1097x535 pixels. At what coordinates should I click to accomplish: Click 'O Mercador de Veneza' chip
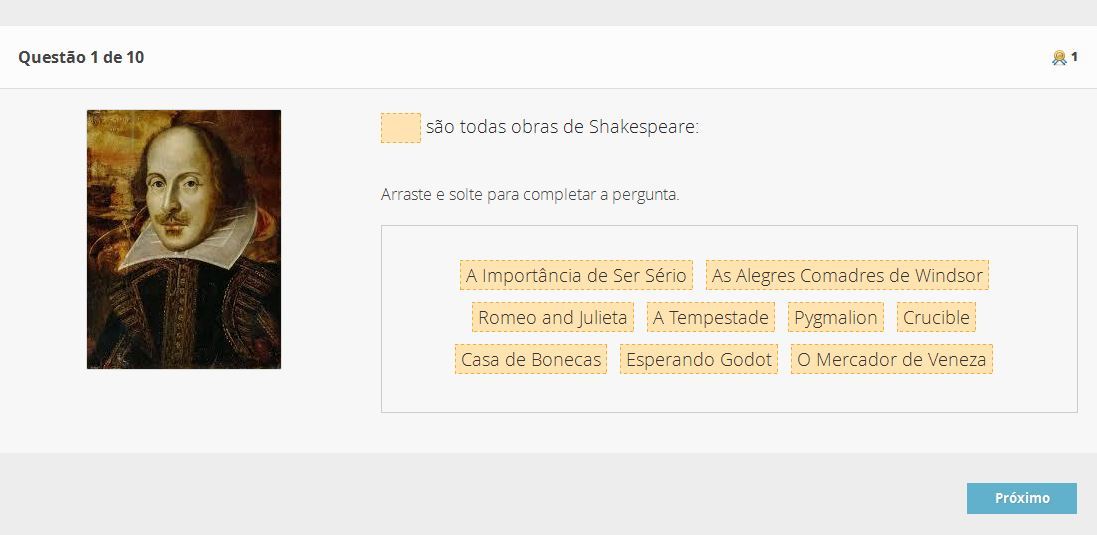pos(891,360)
